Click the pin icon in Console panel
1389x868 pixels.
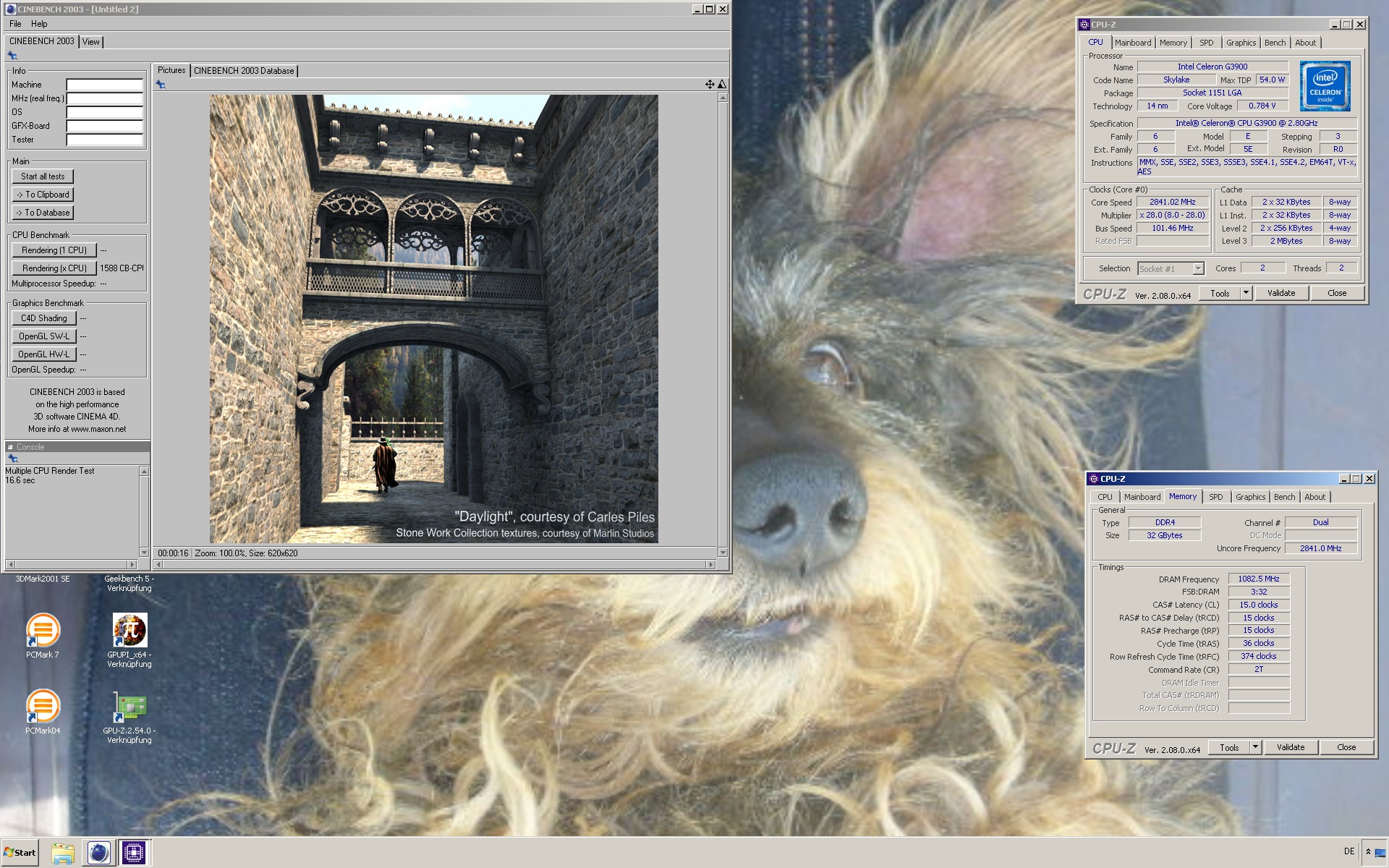(12, 459)
